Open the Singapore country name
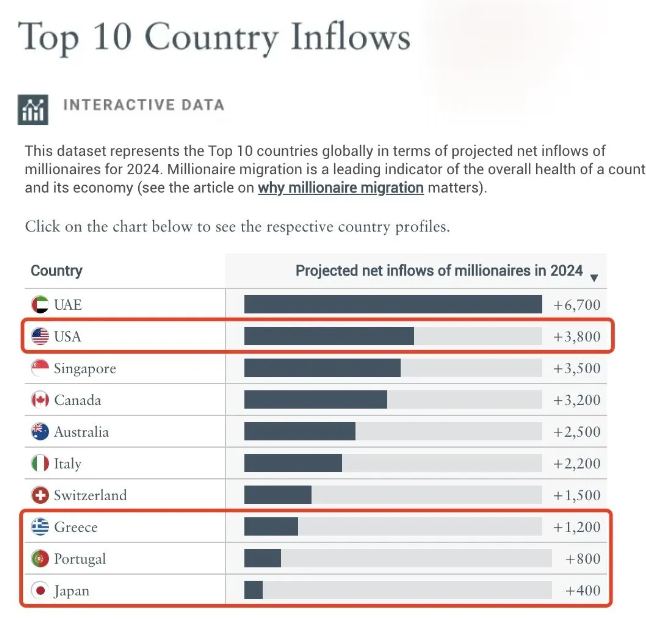Screen dimensions: 646x619 coord(85,368)
